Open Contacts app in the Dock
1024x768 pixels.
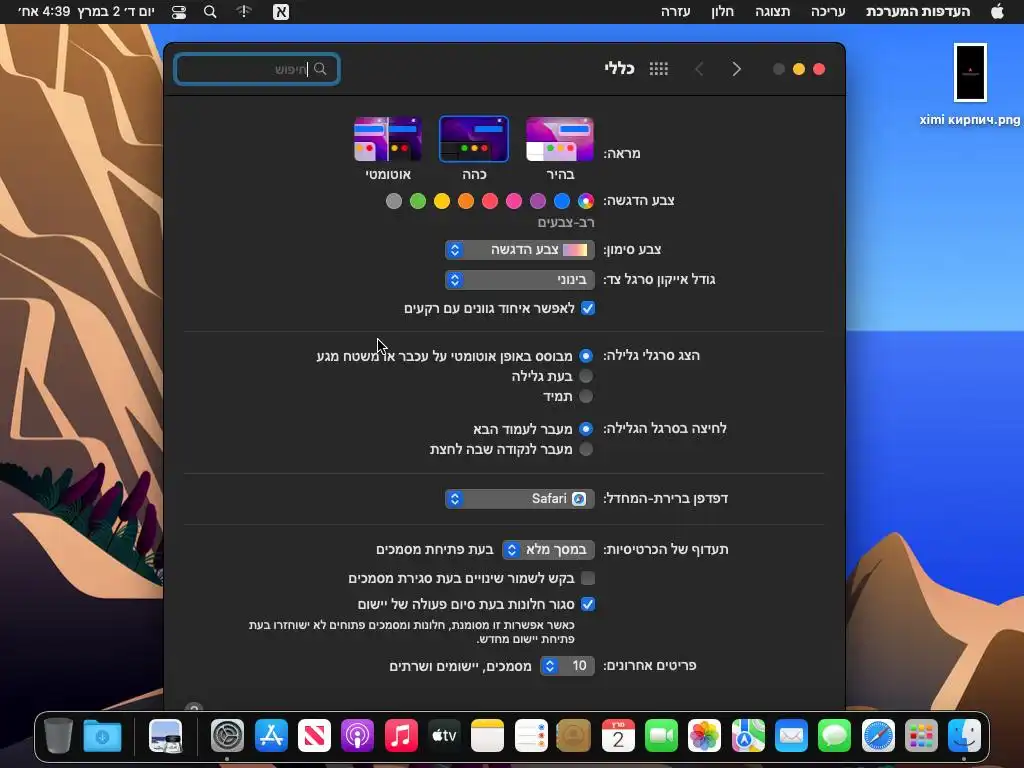[573, 736]
